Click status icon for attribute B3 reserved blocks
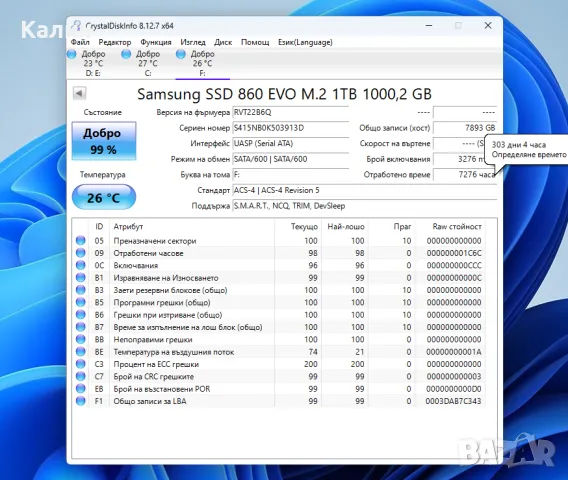The height and width of the screenshot is (480, 568). pyautogui.click(x=81, y=290)
